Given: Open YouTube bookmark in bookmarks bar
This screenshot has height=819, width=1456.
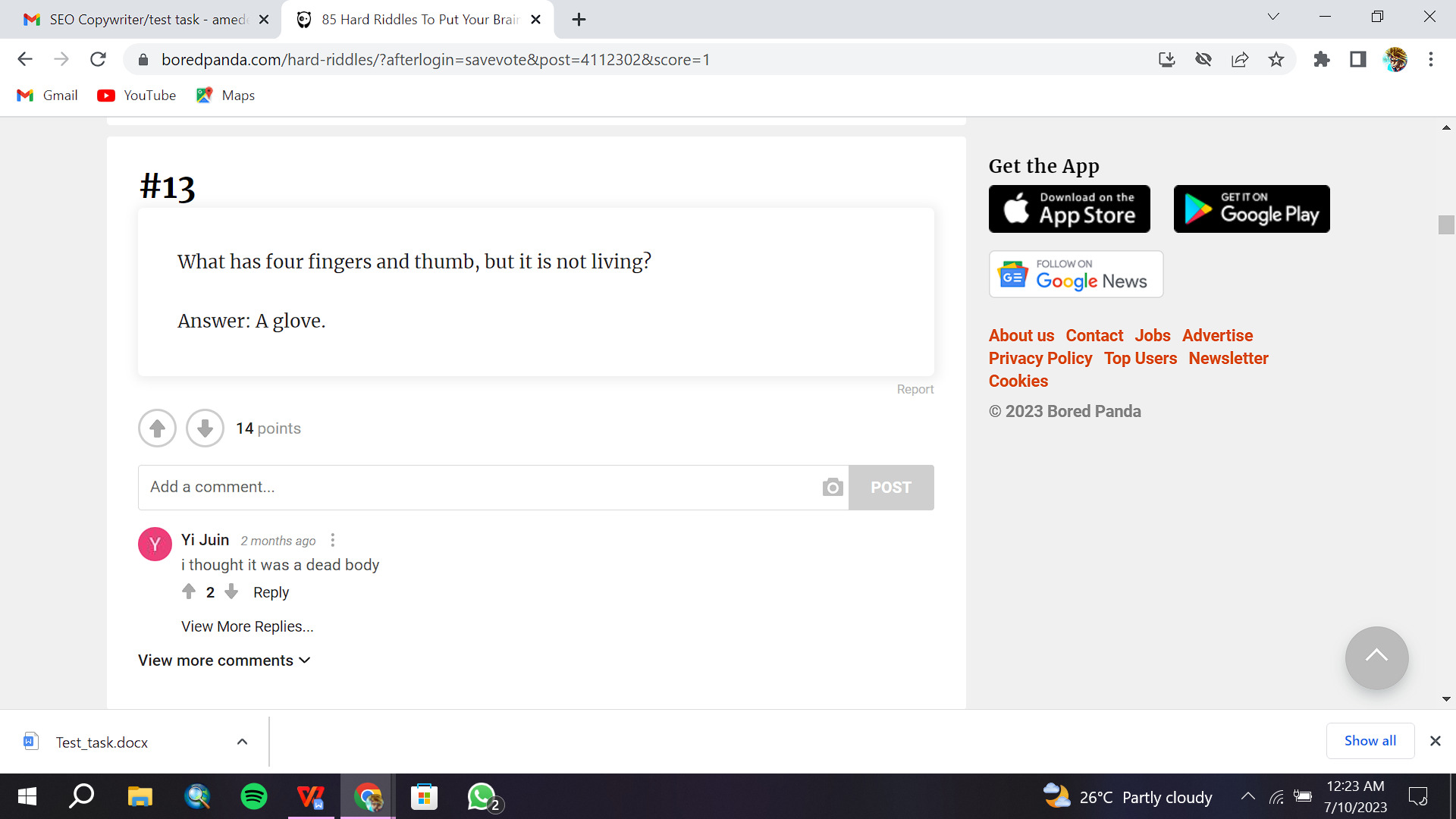Looking at the screenshot, I should pyautogui.click(x=137, y=96).
